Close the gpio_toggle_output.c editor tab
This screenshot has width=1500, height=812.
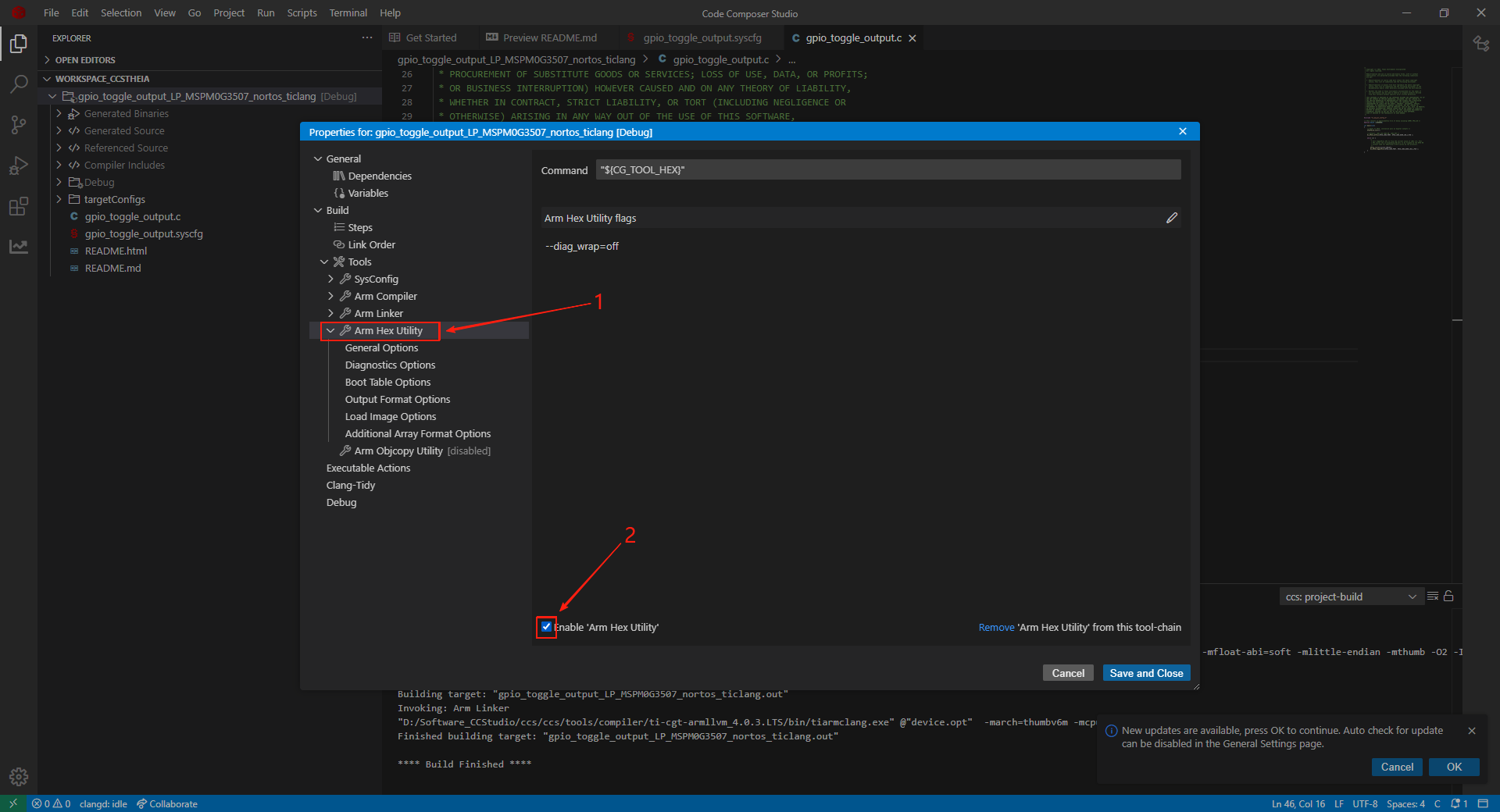[912, 38]
